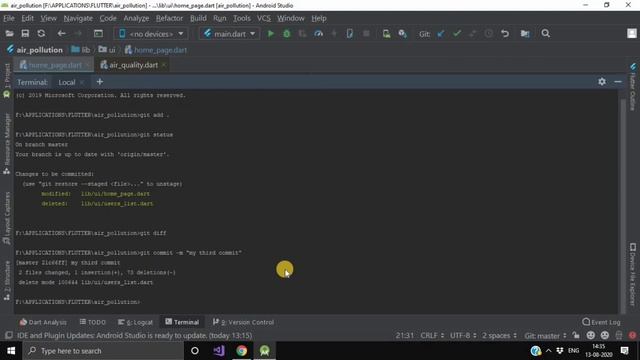Screen dimensions: 640x360
Task: Click the Save All toolbar icon
Action: 25,33
